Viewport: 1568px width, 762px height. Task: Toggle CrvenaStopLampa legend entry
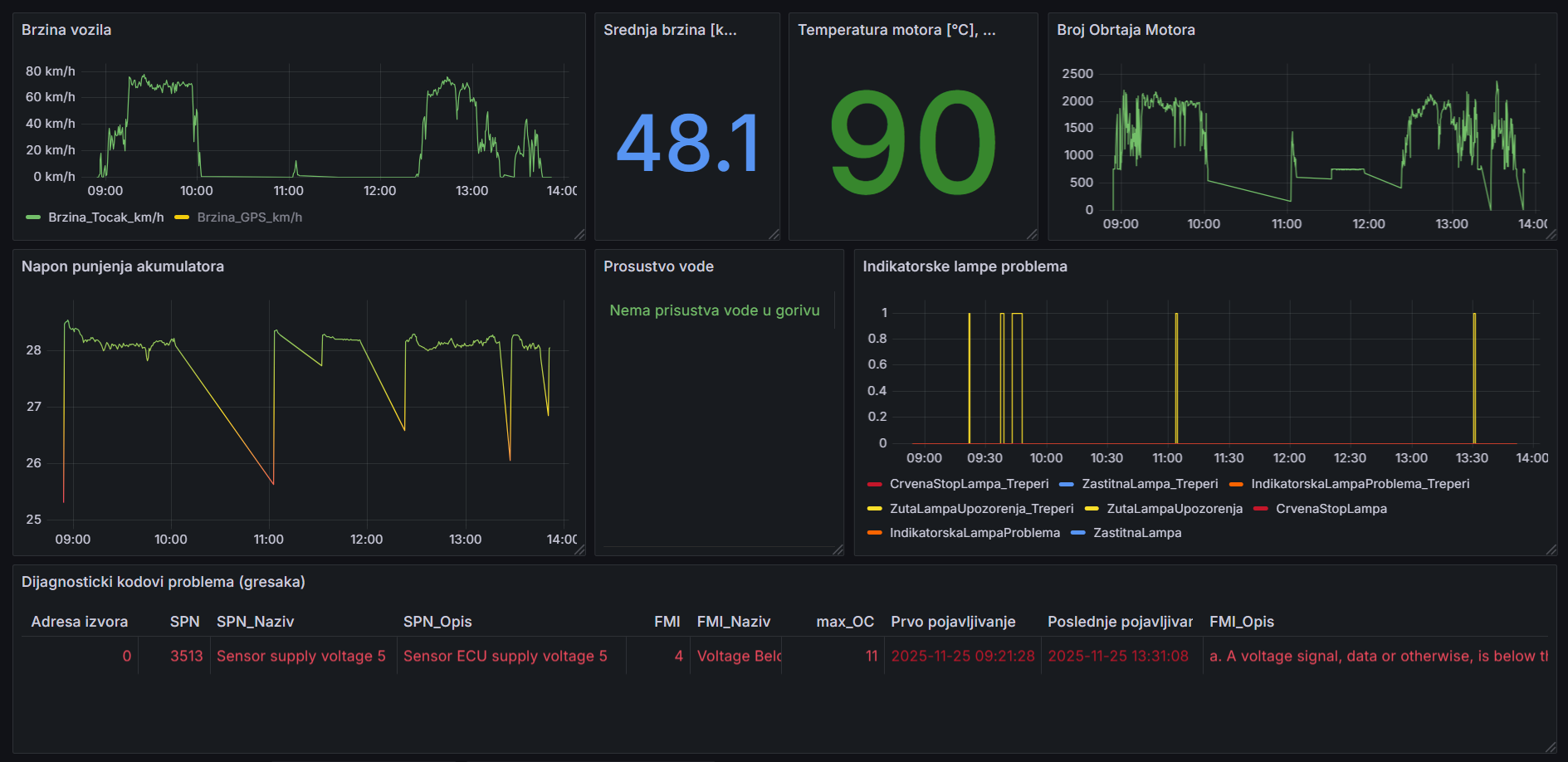(1331, 509)
